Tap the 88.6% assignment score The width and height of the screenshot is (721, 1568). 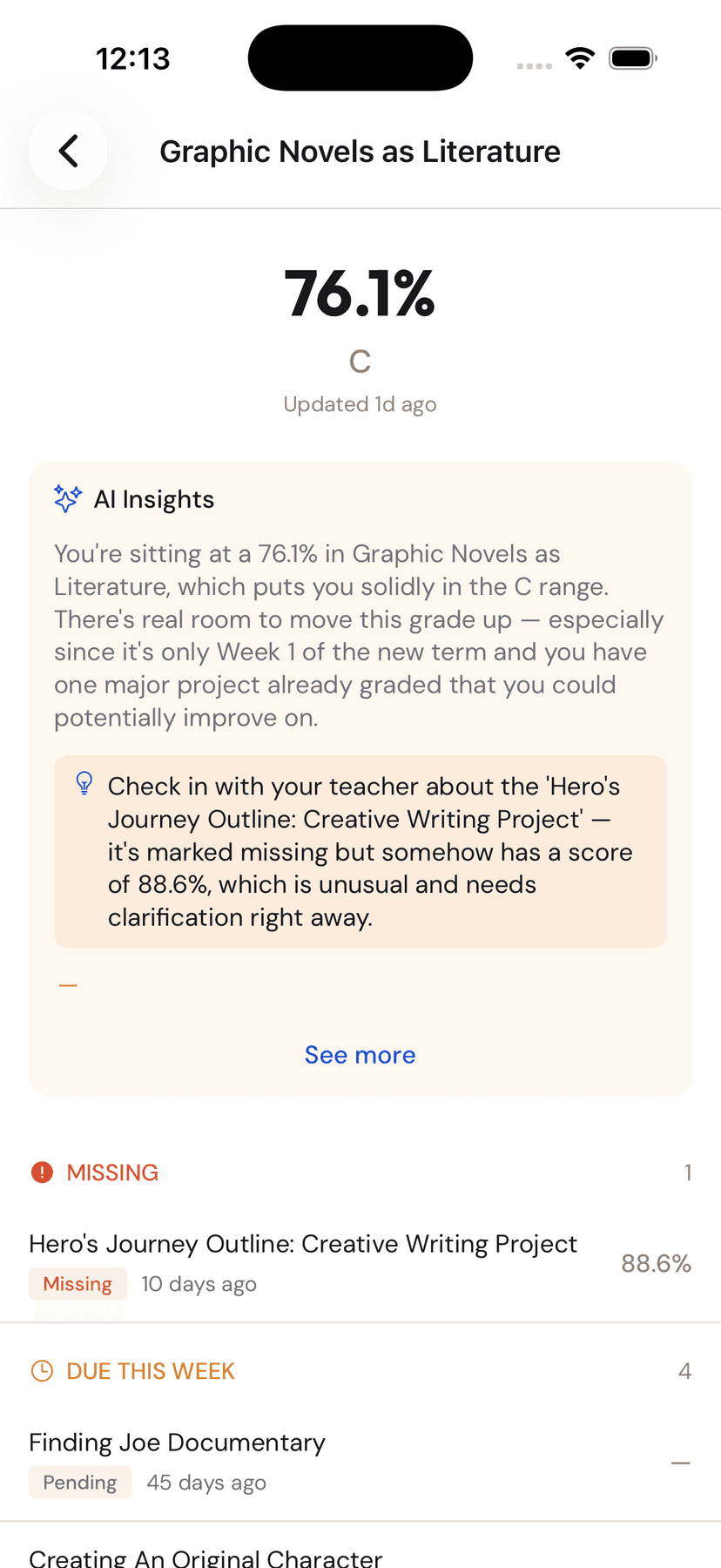pos(656,1263)
